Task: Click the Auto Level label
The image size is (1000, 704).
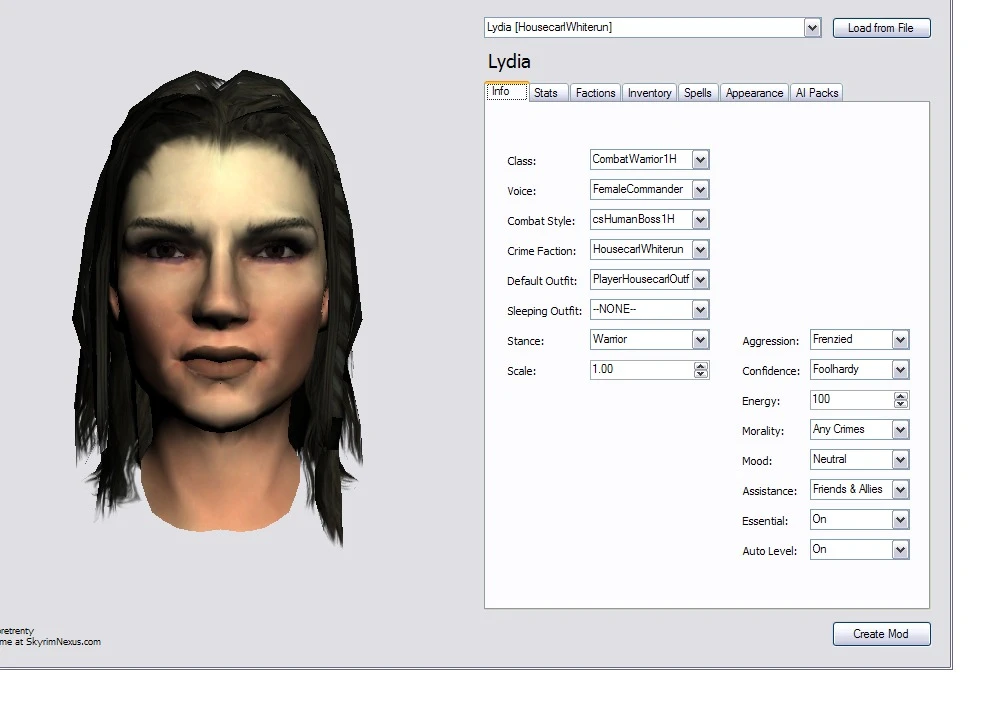Action: click(769, 551)
